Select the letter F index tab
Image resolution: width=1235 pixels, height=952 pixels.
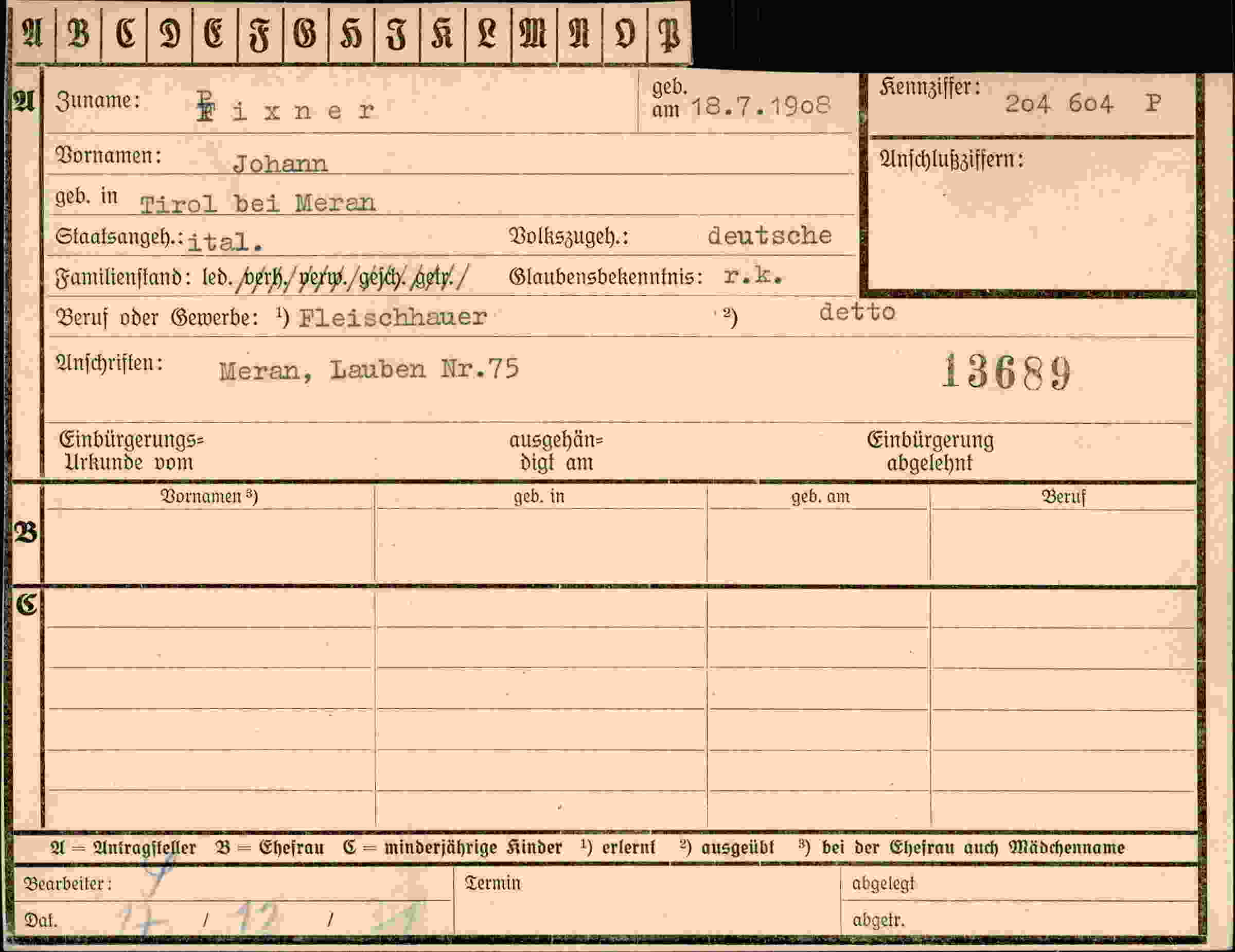[260, 34]
